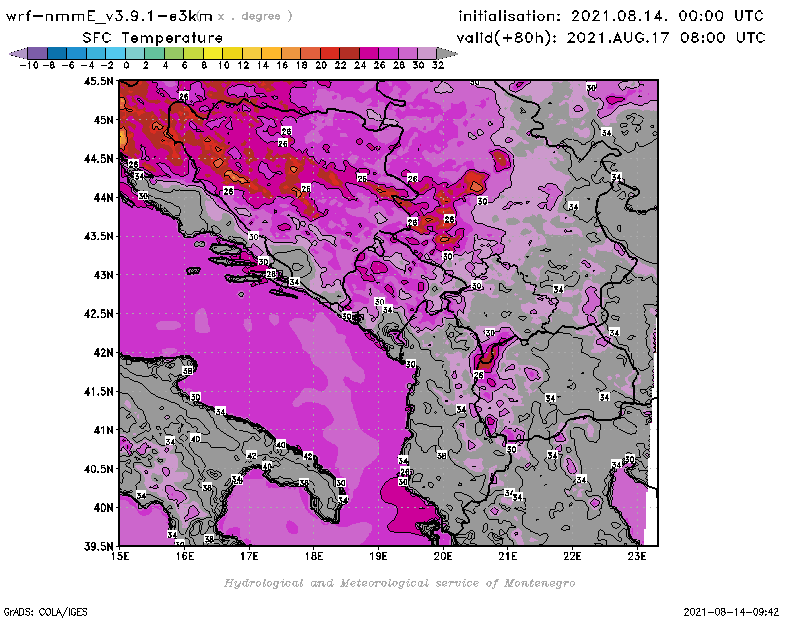
Task: Click the '-10' tick label under the legend
Action: click(29, 66)
